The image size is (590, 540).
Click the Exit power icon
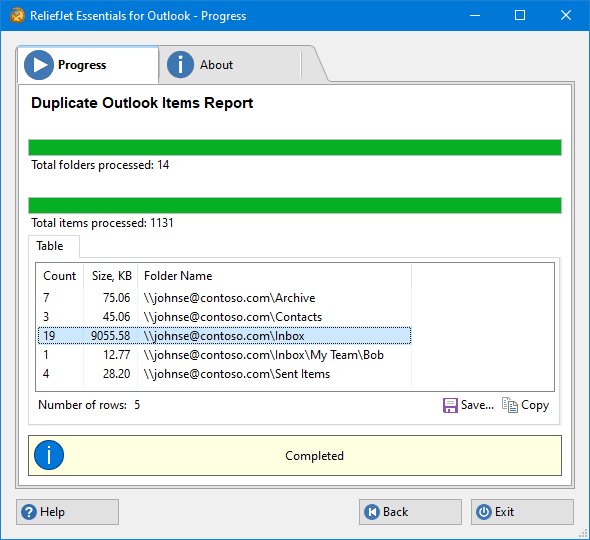pyautogui.click(x=484, y=512)
